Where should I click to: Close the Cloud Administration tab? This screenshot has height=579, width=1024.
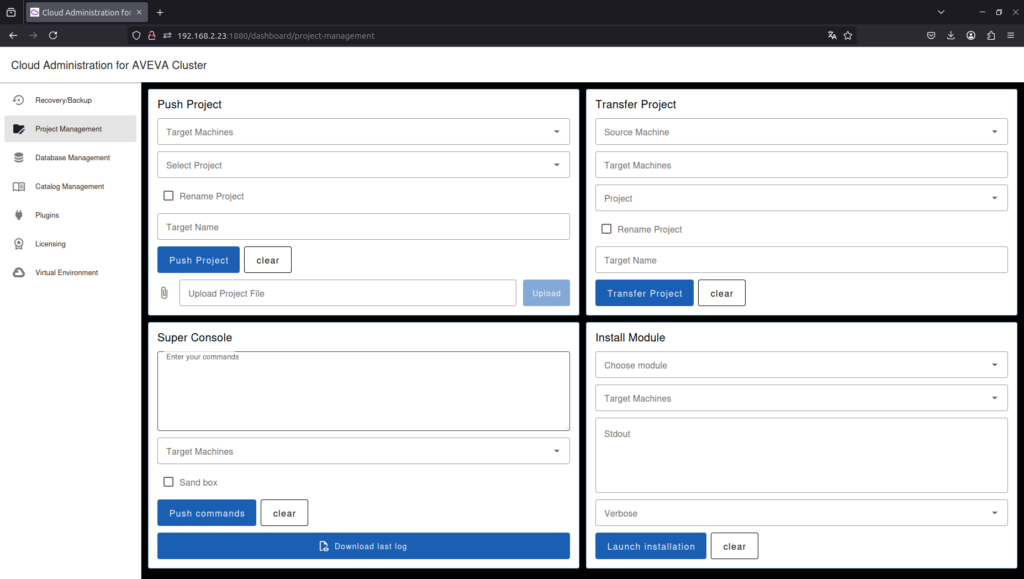pos(139,12)
